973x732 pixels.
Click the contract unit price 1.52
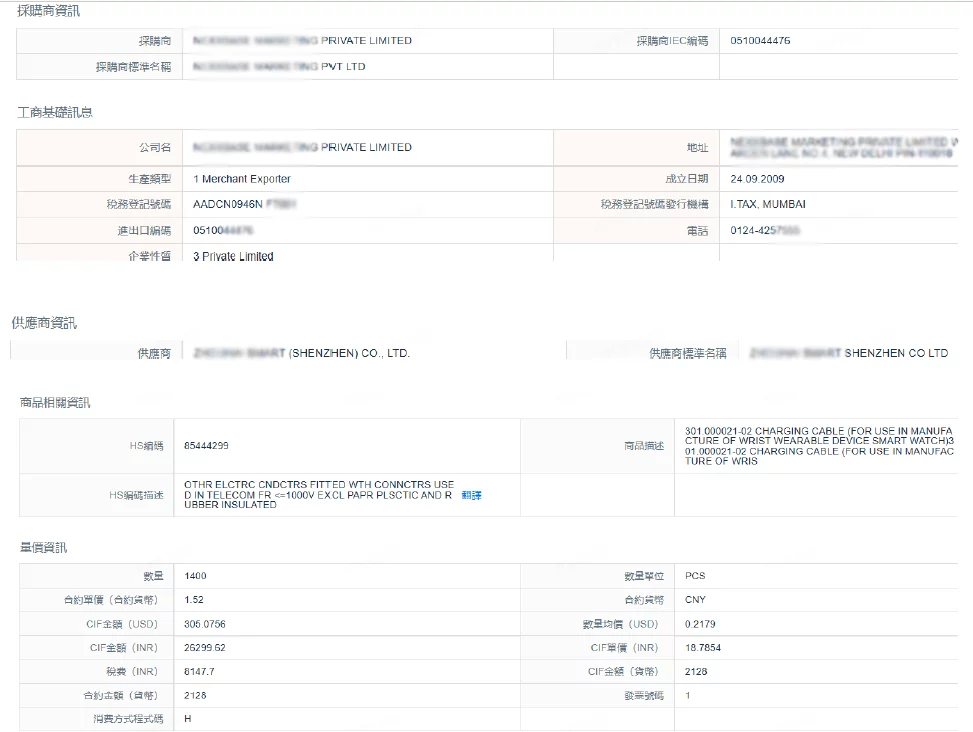(x=194, y=599)
